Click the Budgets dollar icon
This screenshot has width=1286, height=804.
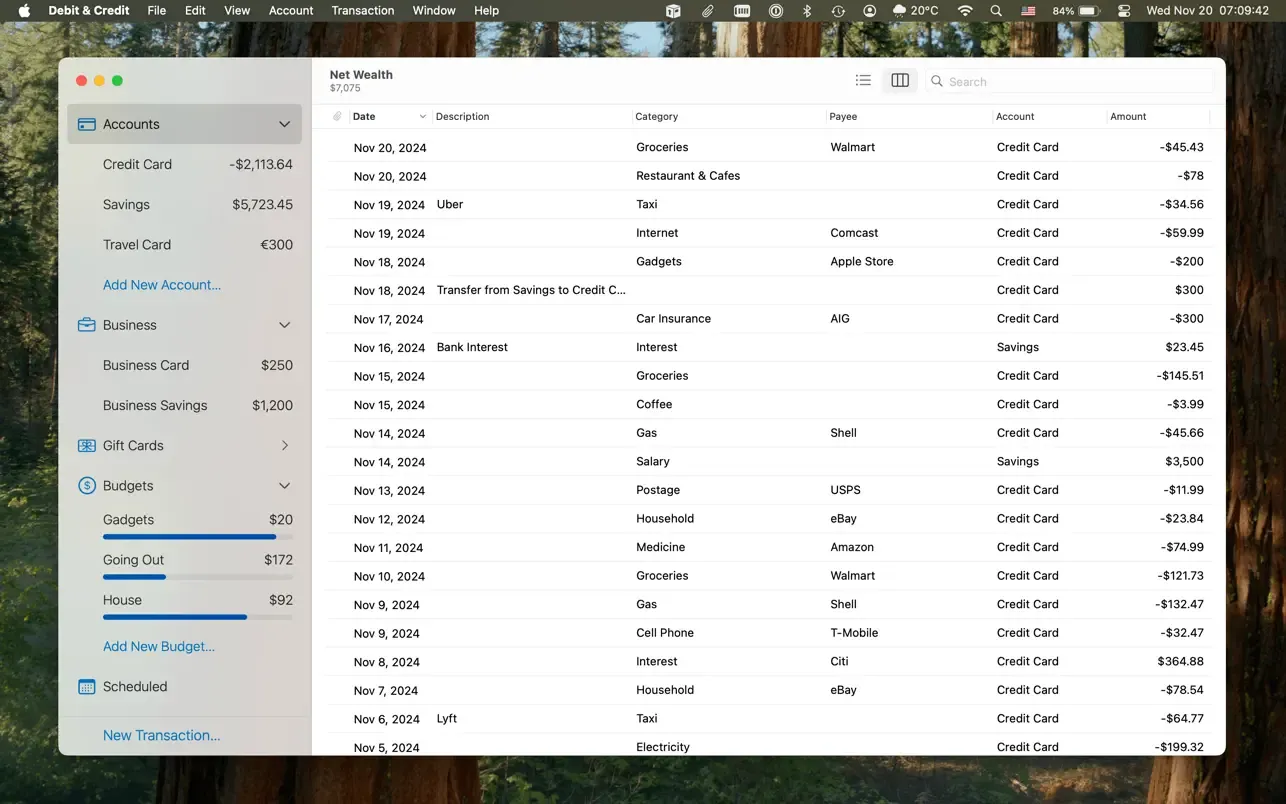pos(87,486)
